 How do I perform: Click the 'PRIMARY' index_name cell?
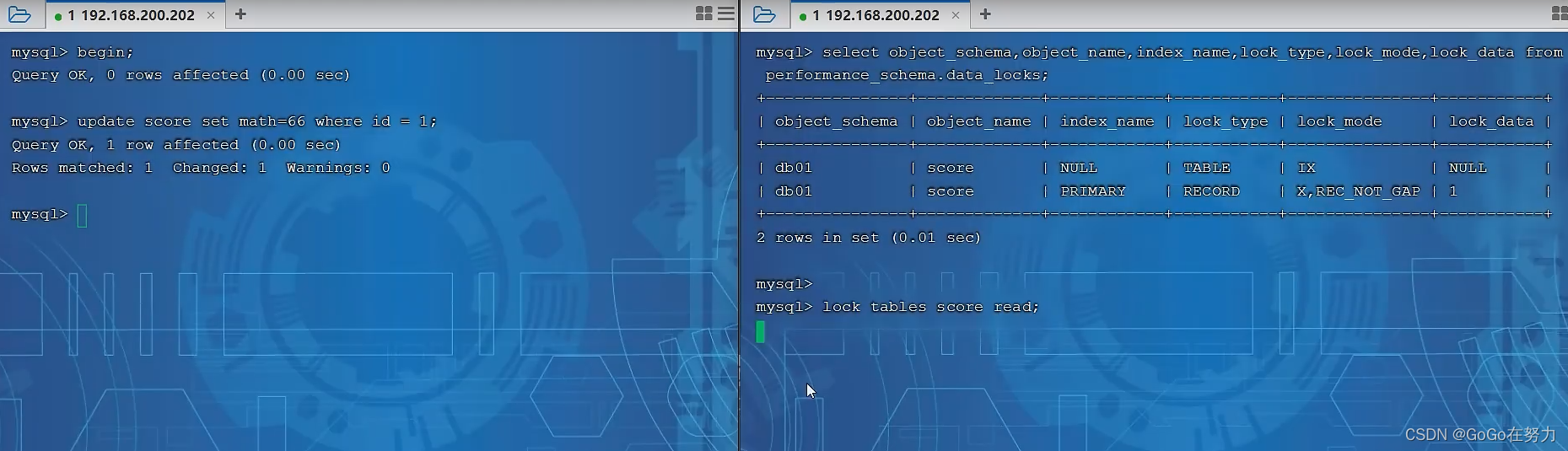pyautogui.click(x=1092, y=191)
